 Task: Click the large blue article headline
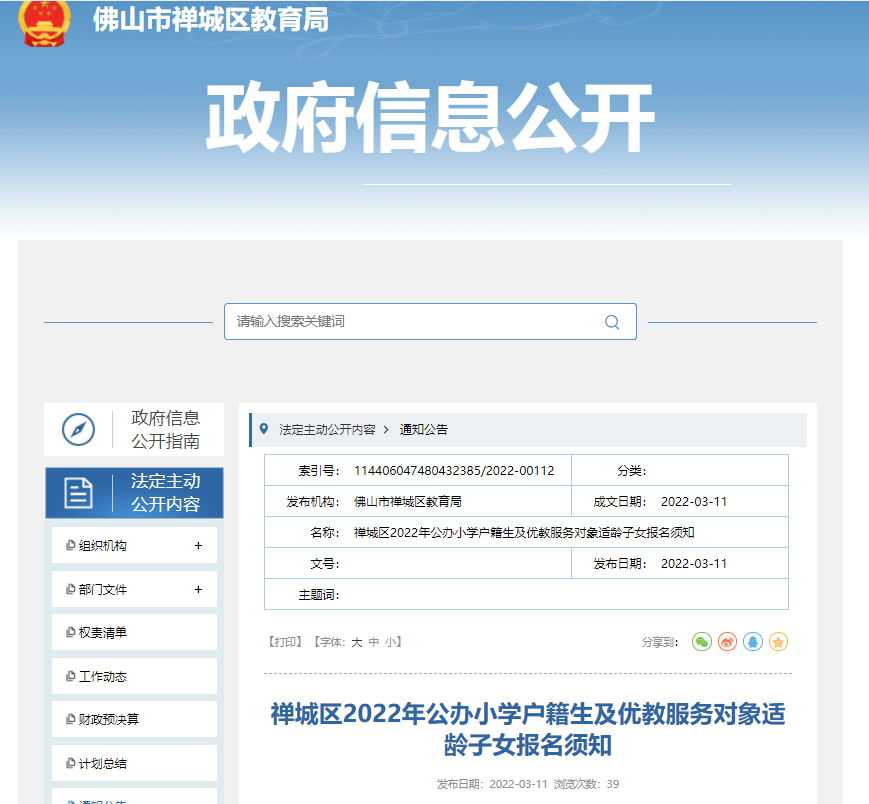point(528,729)
